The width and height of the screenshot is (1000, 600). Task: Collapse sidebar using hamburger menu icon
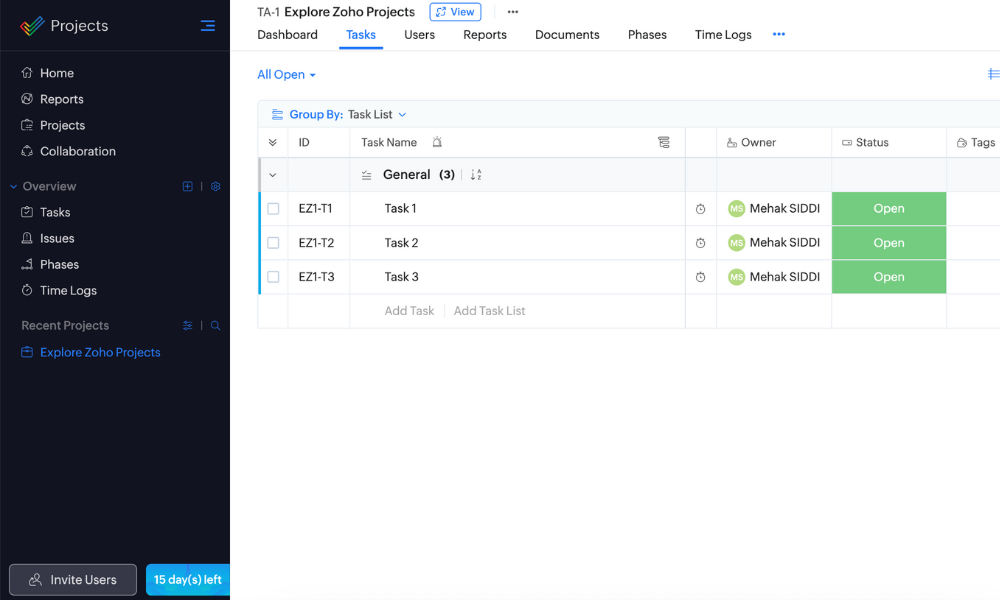click(x=207, y=26)
